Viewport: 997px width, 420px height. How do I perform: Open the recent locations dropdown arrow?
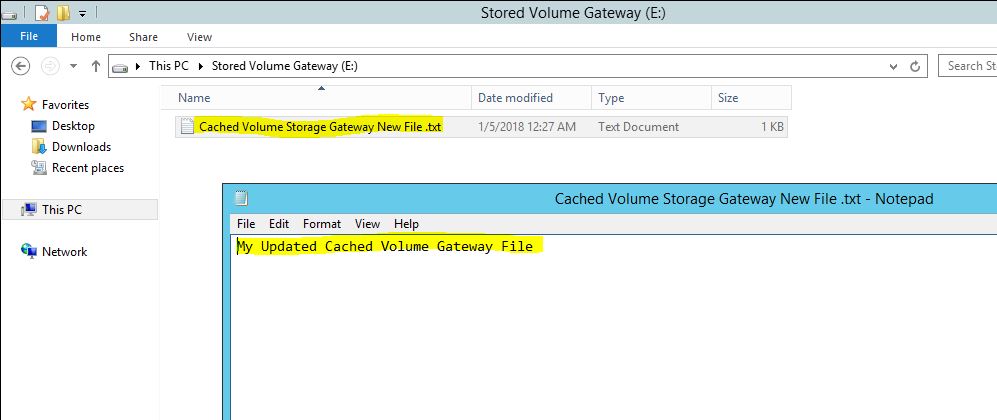(72, 66)
